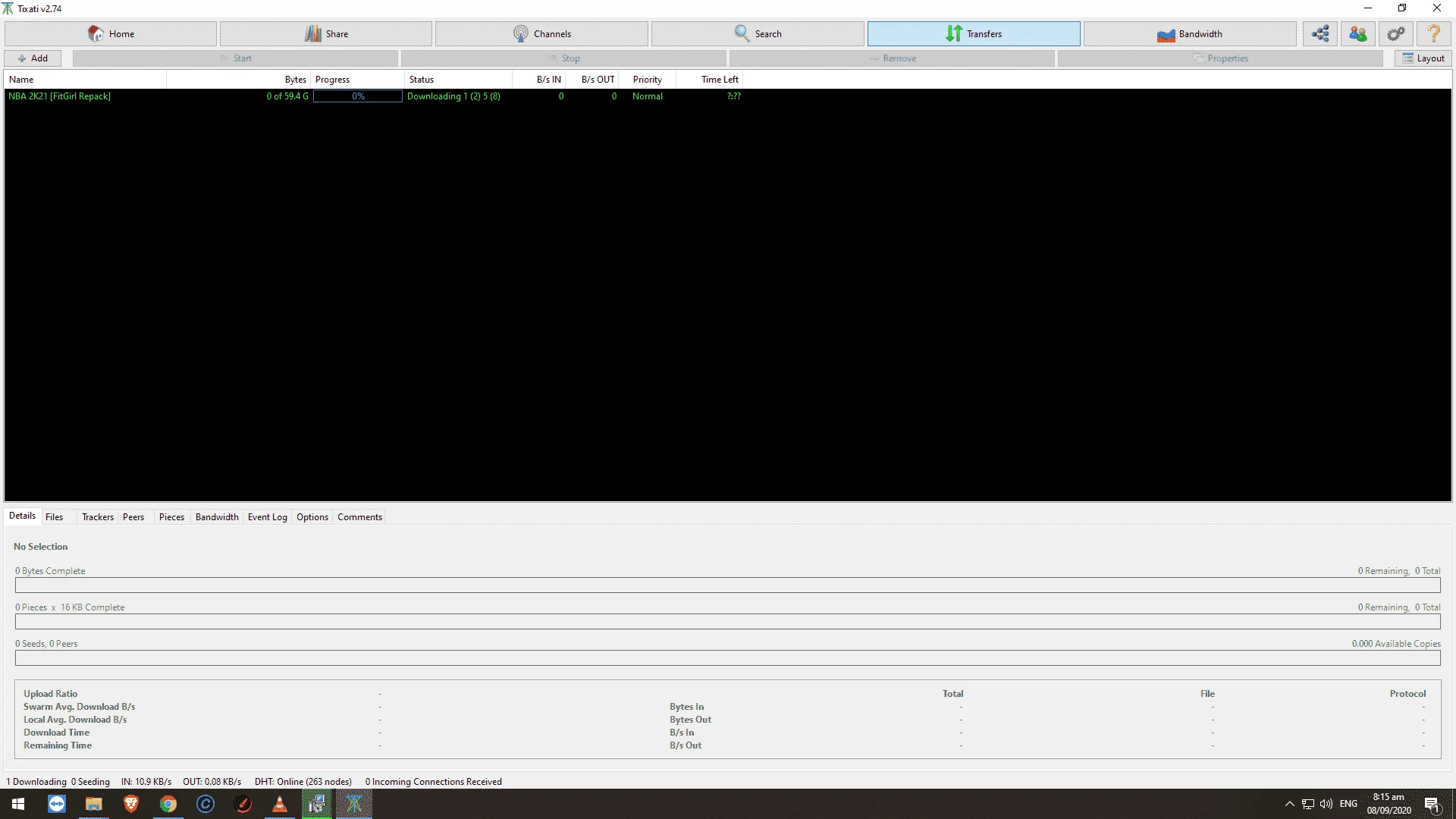Screen dimensions: 1456x819
Task: Switch to the Transfers view
Action: click(x=974, y=33)
